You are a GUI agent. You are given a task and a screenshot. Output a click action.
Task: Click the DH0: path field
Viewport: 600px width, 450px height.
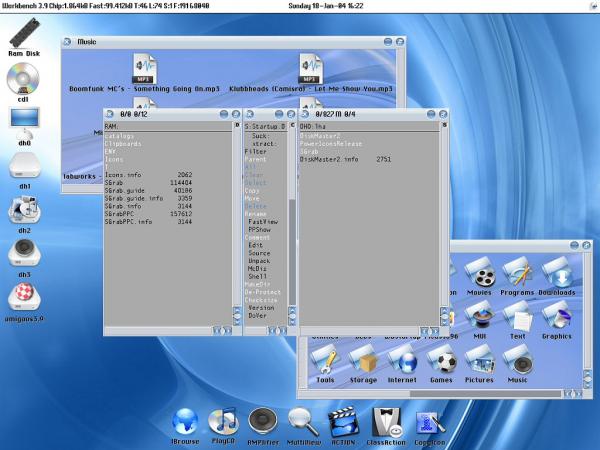[369, 126]
